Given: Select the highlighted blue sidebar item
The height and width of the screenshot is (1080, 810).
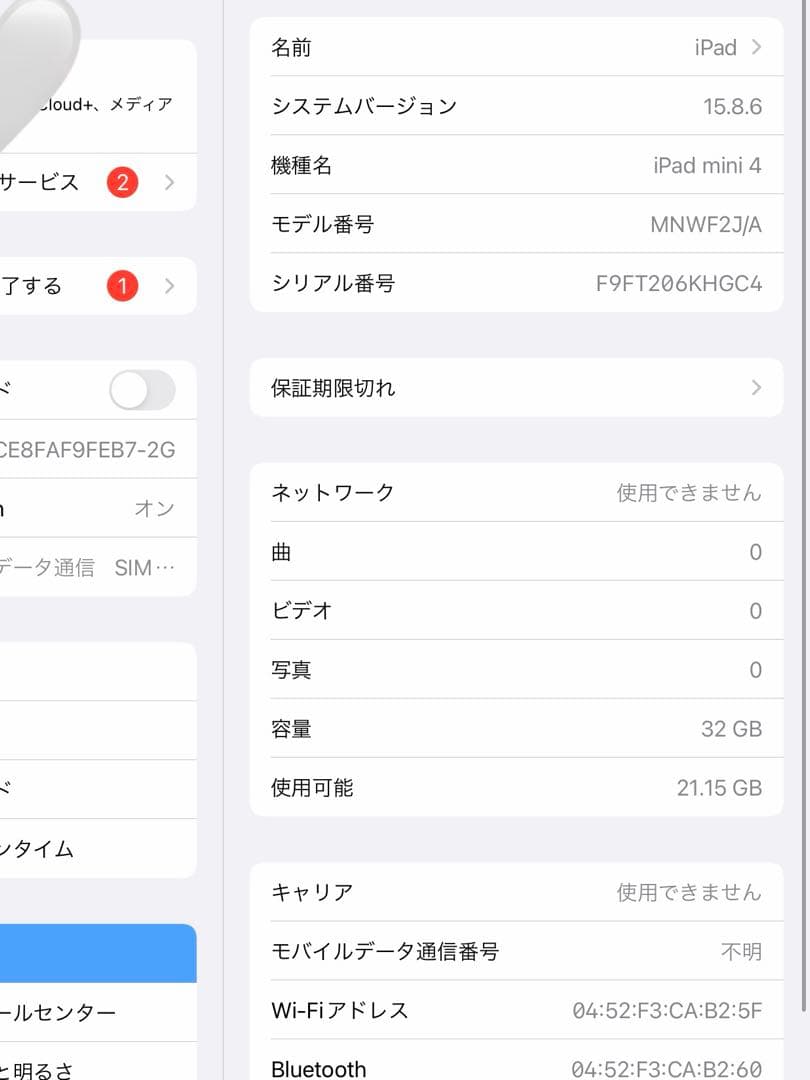Looking at the screenshot, I should [98, 953].
